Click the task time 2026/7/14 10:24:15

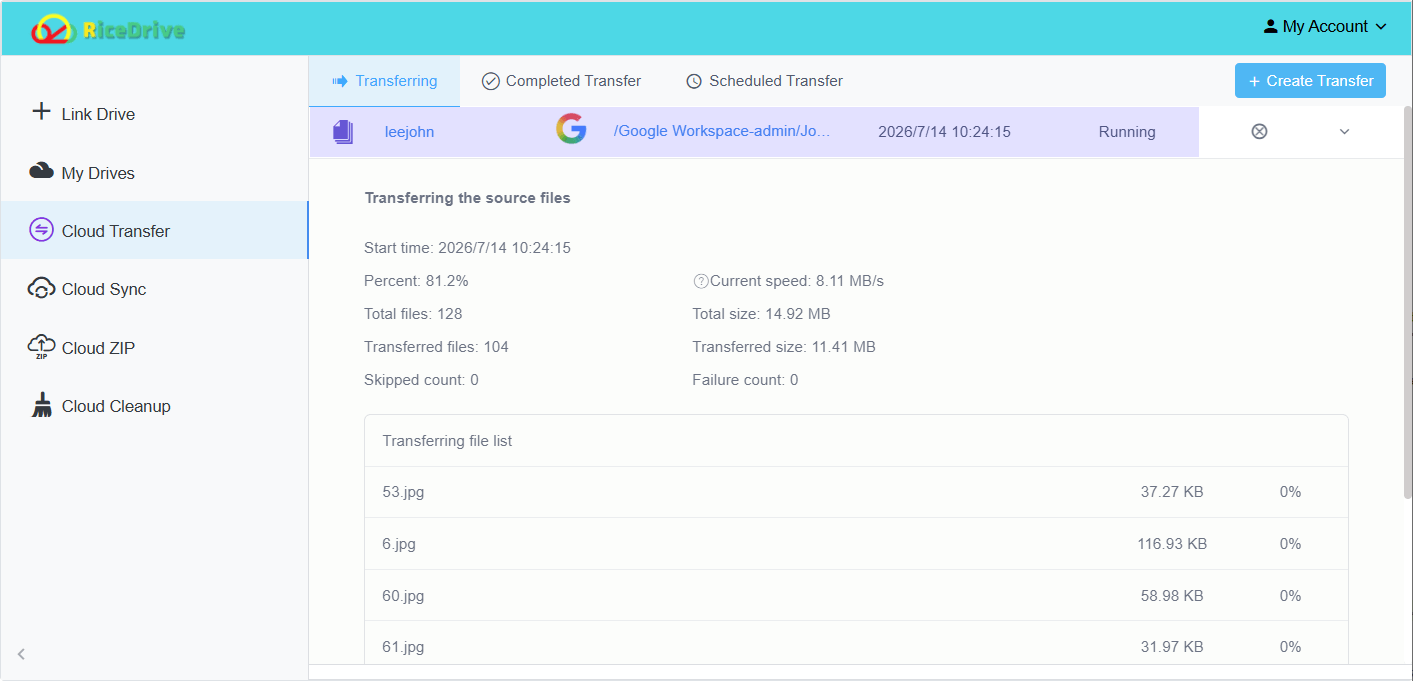click(x=944, y=132)
